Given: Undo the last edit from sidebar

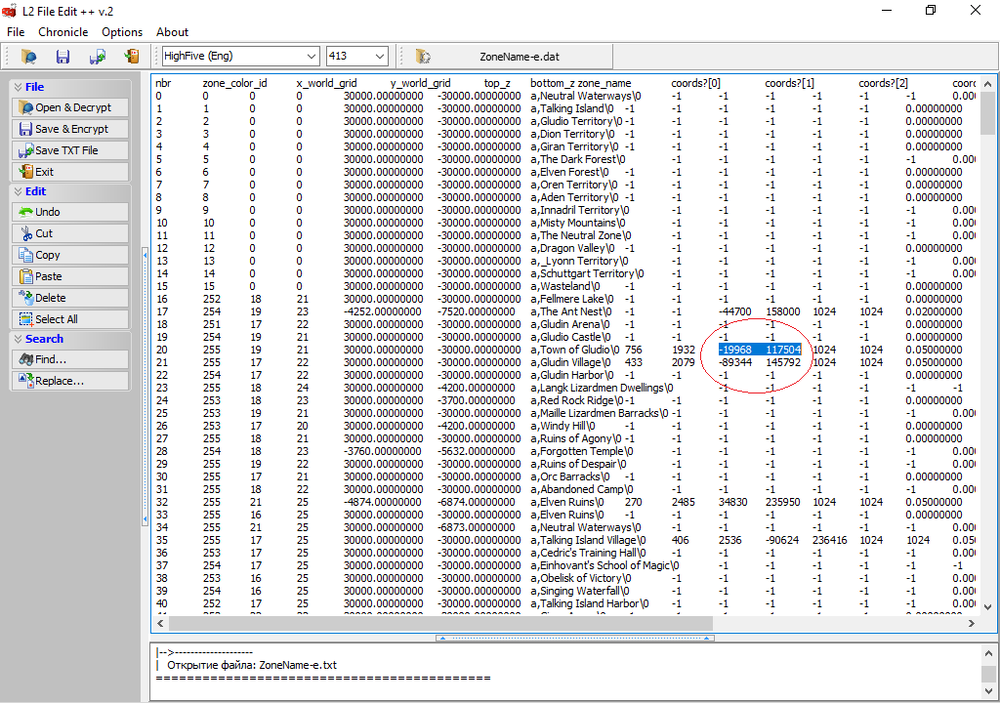Looking at the screenshot, I should [70, 212].
